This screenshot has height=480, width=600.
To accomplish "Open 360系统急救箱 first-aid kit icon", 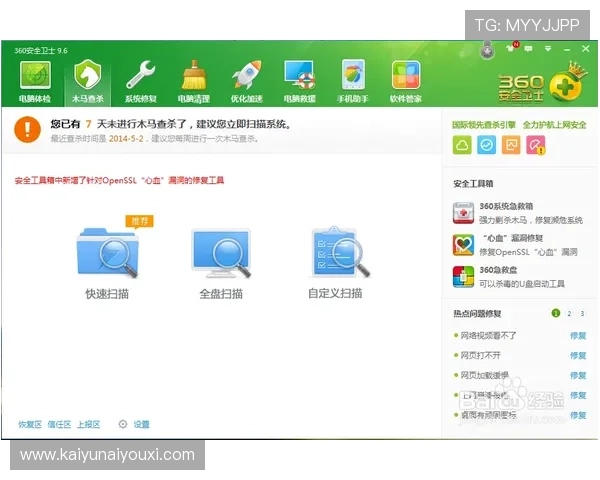I will [463, 213].
